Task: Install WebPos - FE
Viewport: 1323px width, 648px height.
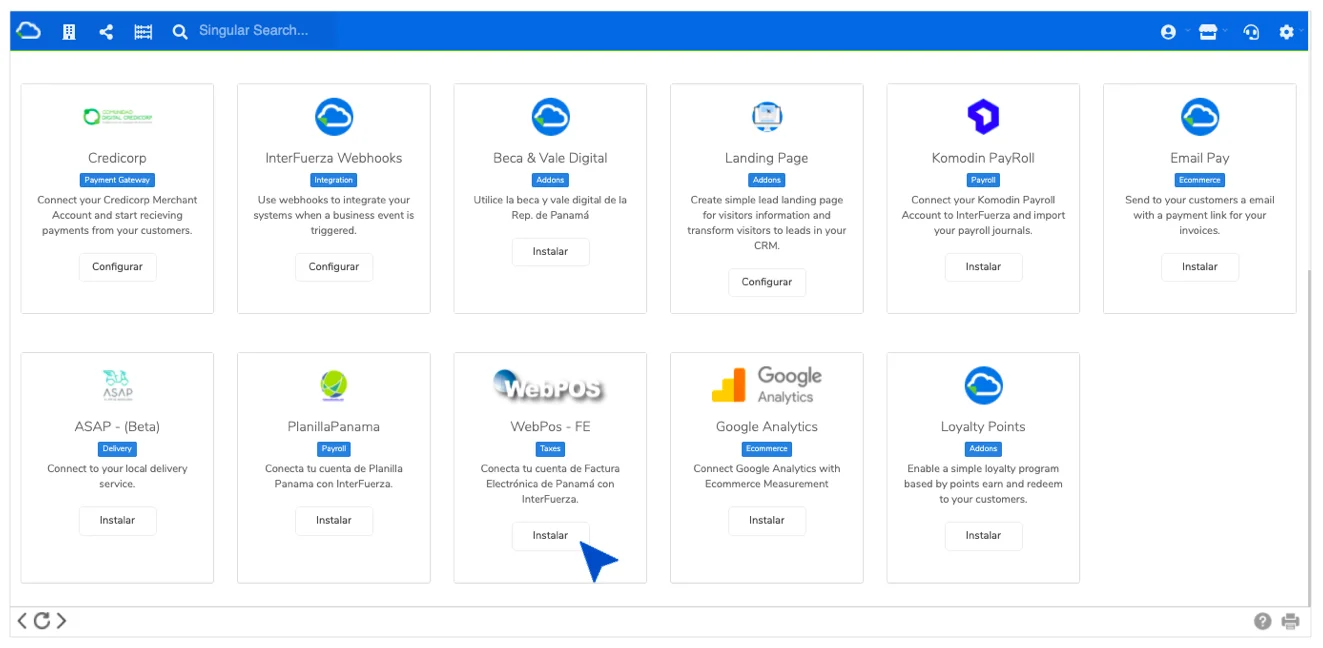Action: tap(550, 535)
